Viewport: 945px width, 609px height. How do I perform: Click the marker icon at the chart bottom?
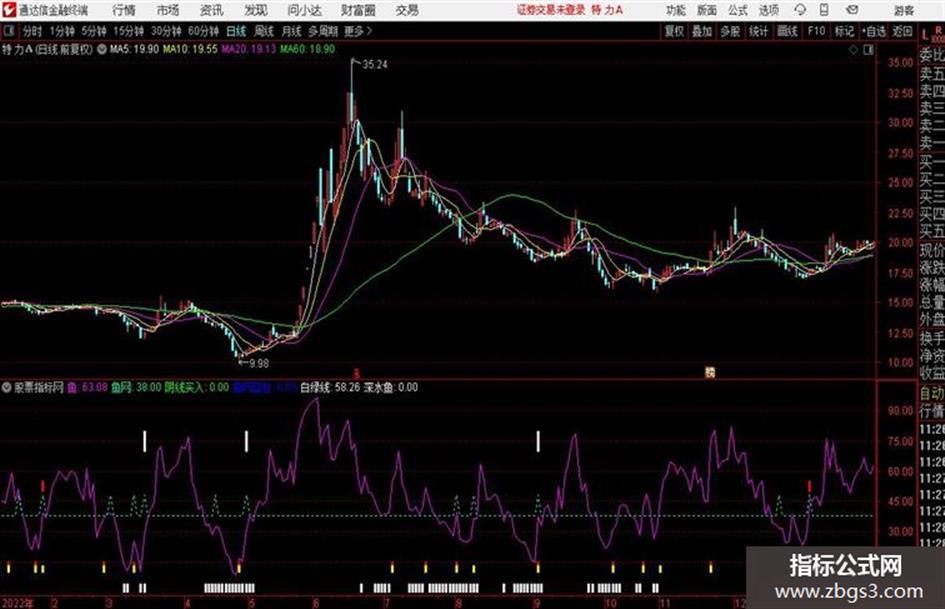click(710, 372)
